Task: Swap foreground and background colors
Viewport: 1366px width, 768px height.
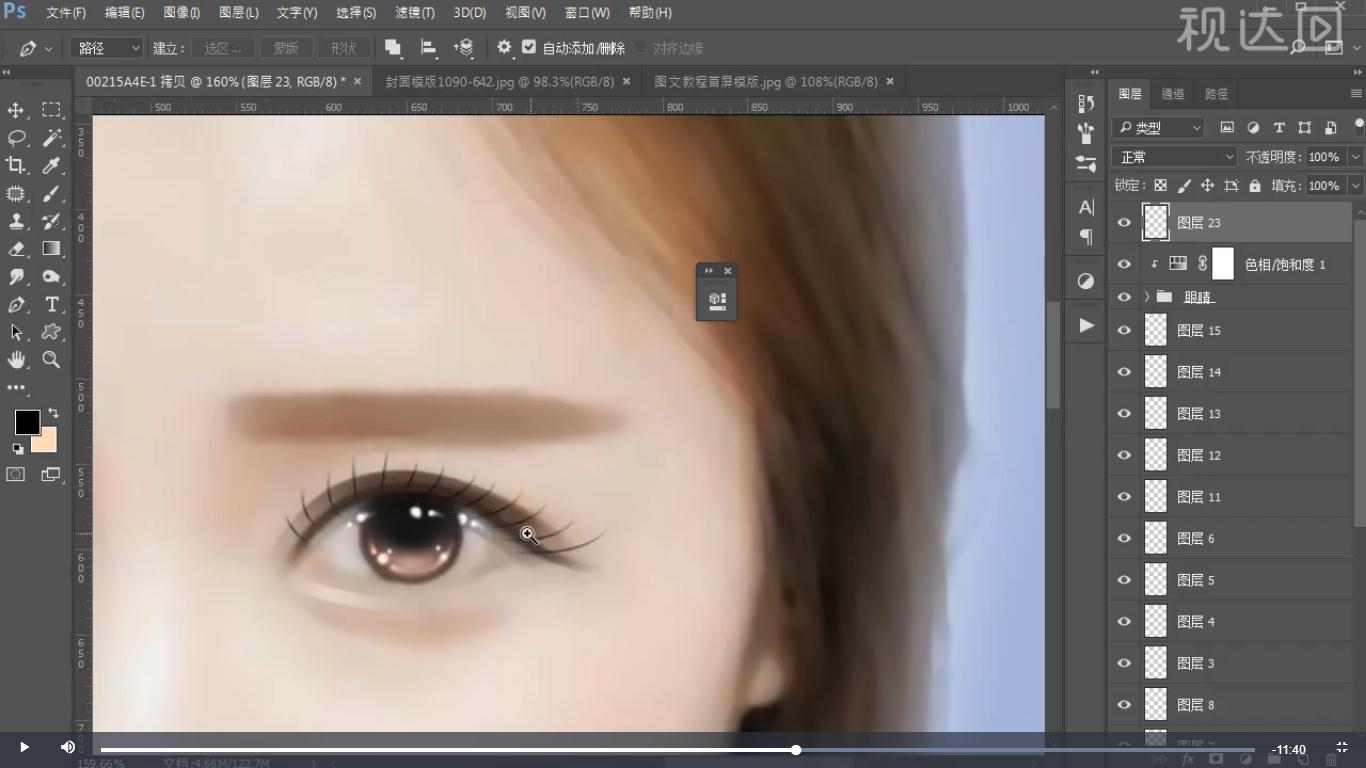Action: [53, 412]
